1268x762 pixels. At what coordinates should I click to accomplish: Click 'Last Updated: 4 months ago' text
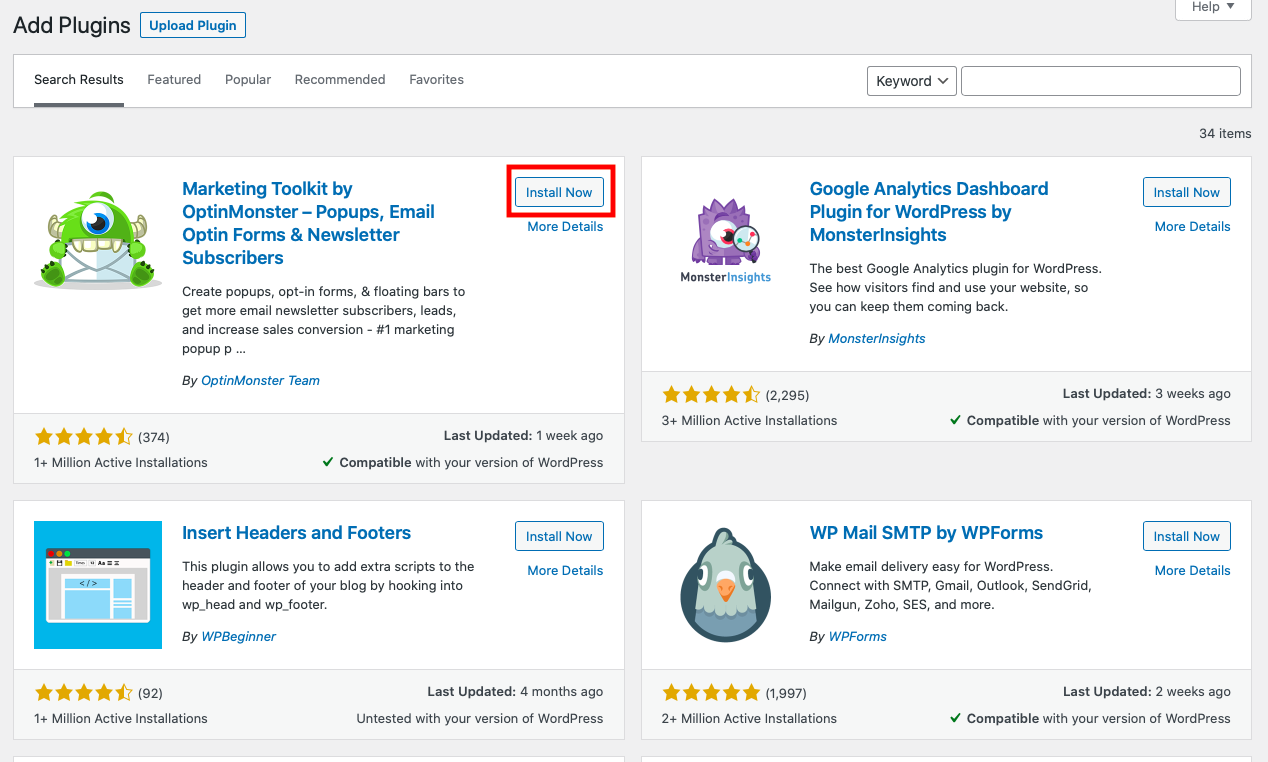point(515,692)
